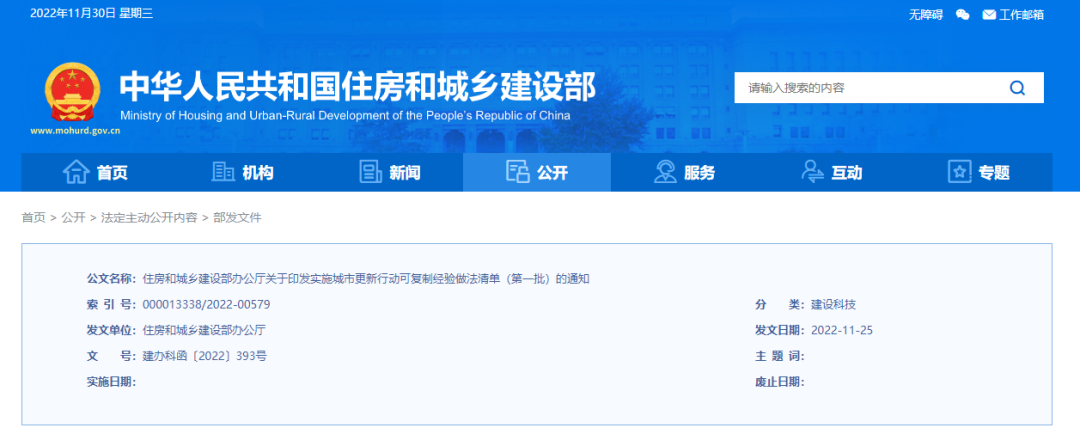Click issuing unit 住房和城乡建设部办公厅

[204, 331]
